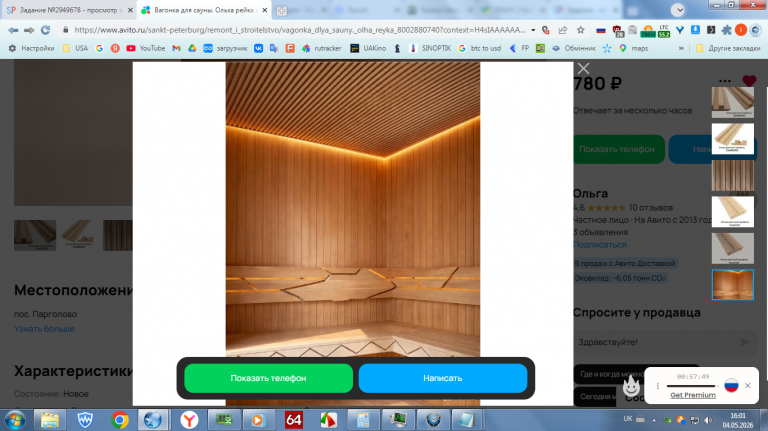This screenshot has width=768, height=431.
Task: Open a new browser tab
Action: click(282, 10)
